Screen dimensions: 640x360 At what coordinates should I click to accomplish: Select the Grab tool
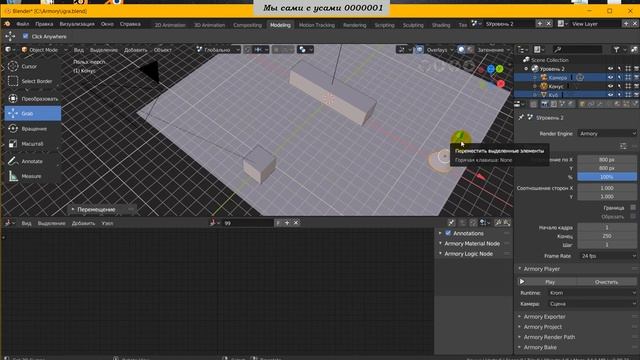click(x=33, y=113)
